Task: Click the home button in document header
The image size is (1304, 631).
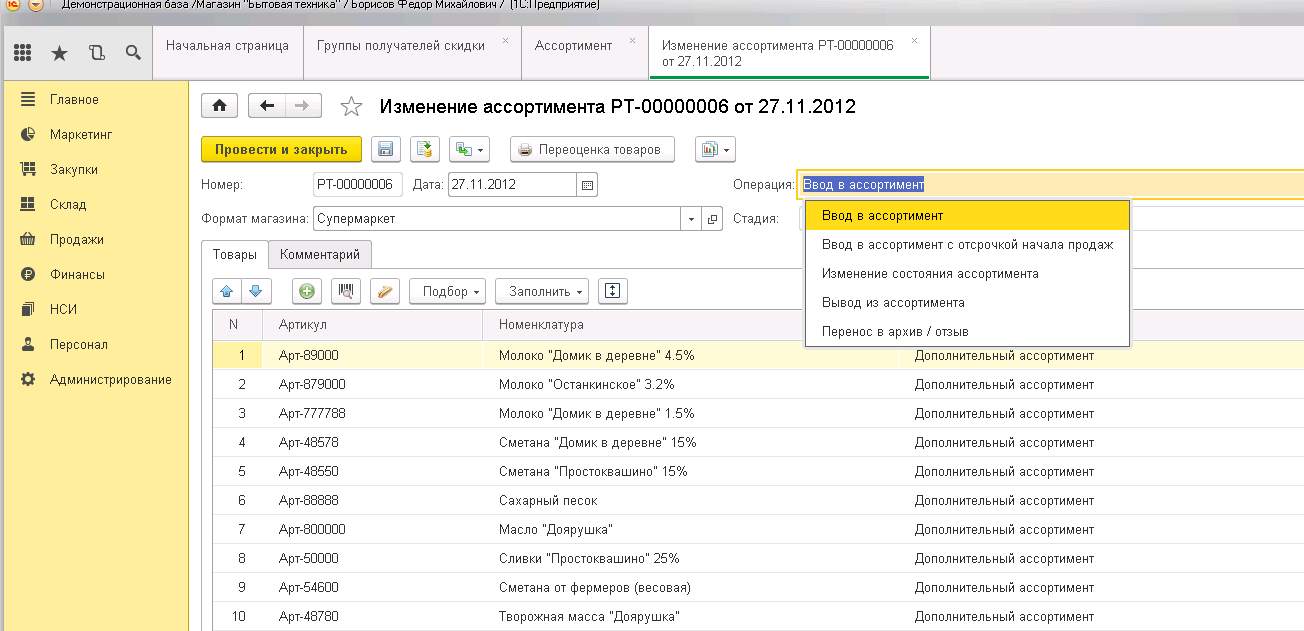Action: coord(220,106)
